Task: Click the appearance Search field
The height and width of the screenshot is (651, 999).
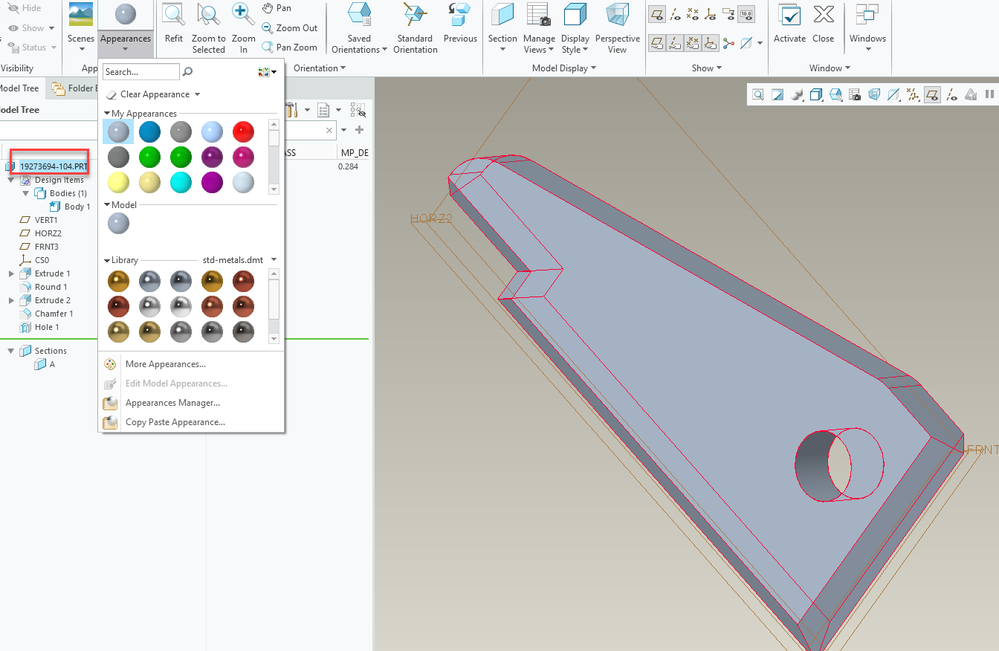Action: click(141, 72)
